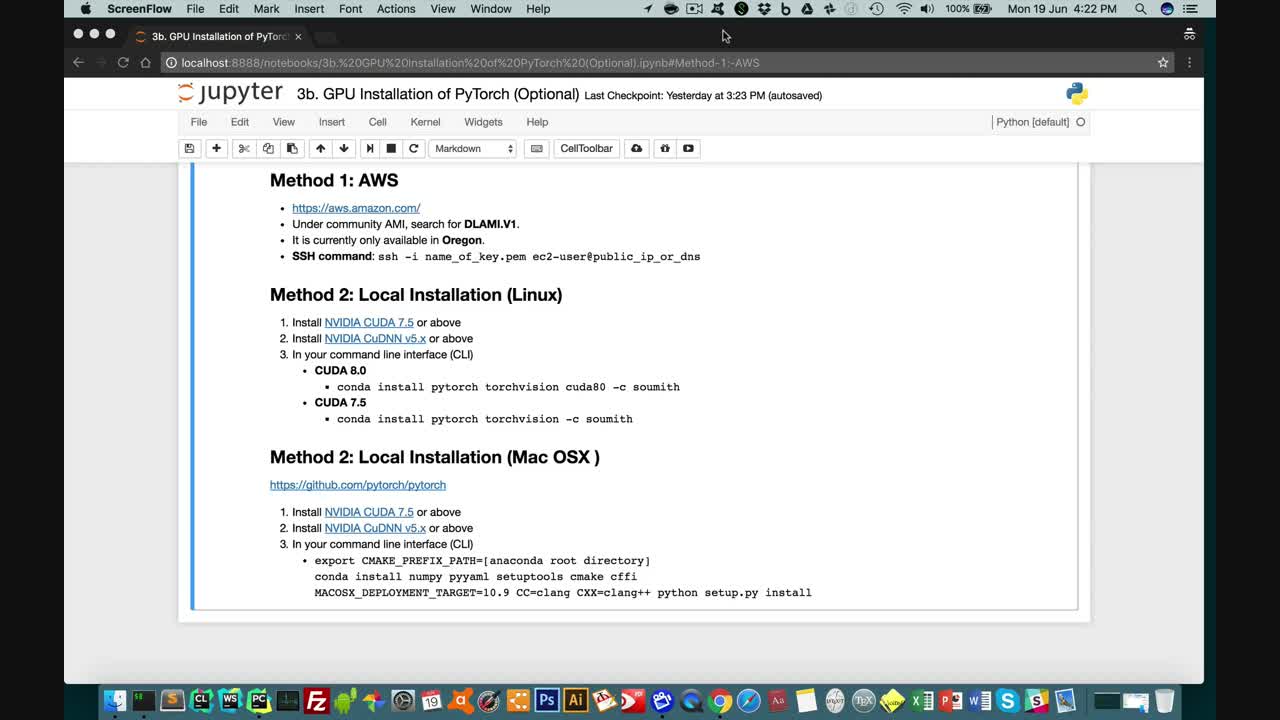Paste cells below with the clipboard icon
This screenshot has height=720, width=1280.
pos(292,148)
